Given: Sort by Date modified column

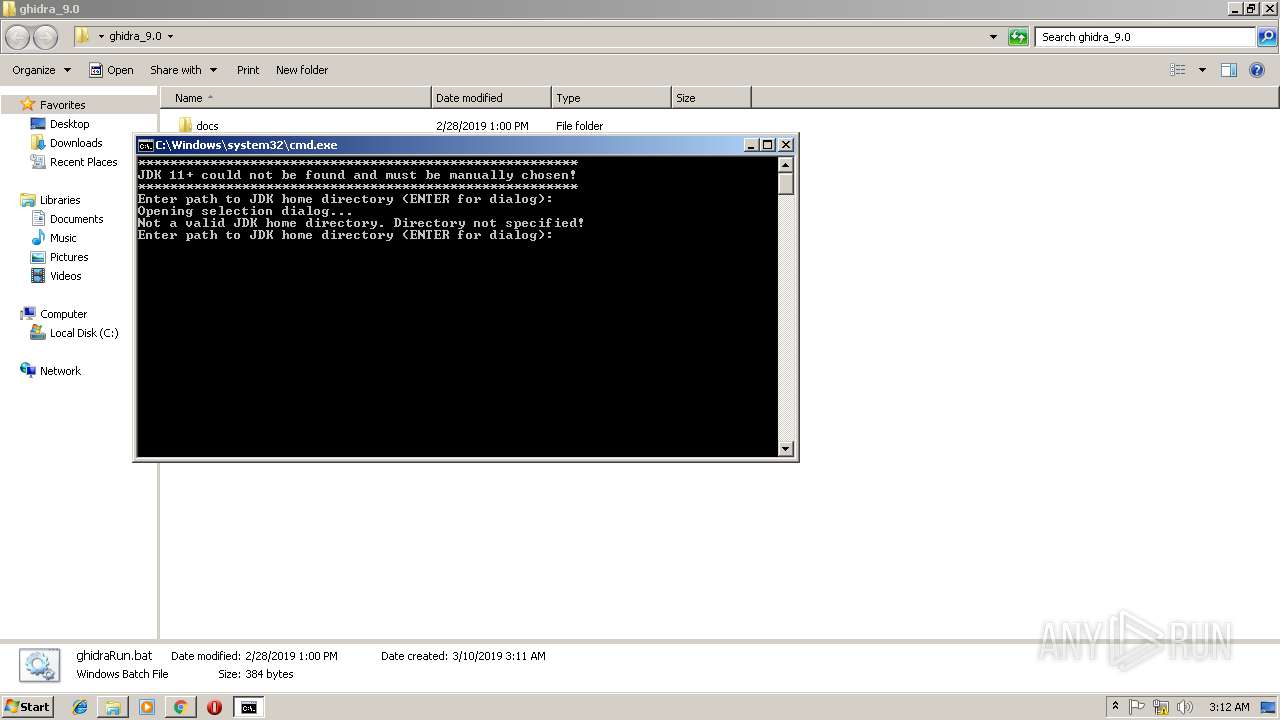Looking at the screenshot, I should click(x=491, y=98).
